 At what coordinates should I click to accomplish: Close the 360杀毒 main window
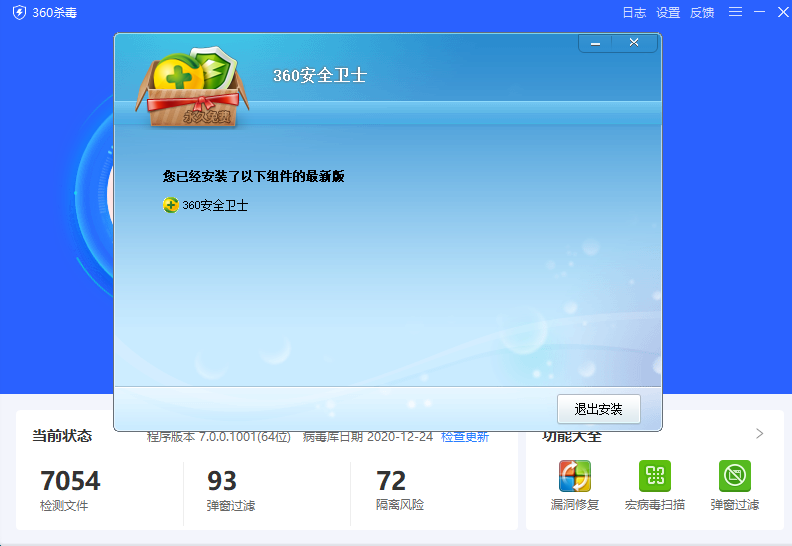[783, 12]
